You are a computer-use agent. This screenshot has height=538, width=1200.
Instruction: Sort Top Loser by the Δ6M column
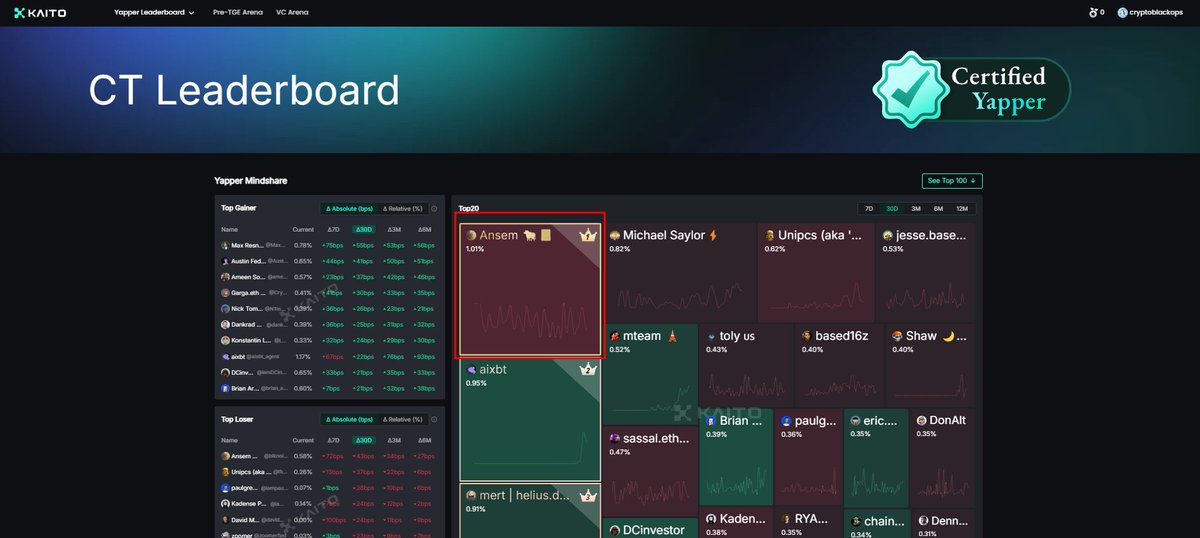pyautogui.click(x=425, y=439)
